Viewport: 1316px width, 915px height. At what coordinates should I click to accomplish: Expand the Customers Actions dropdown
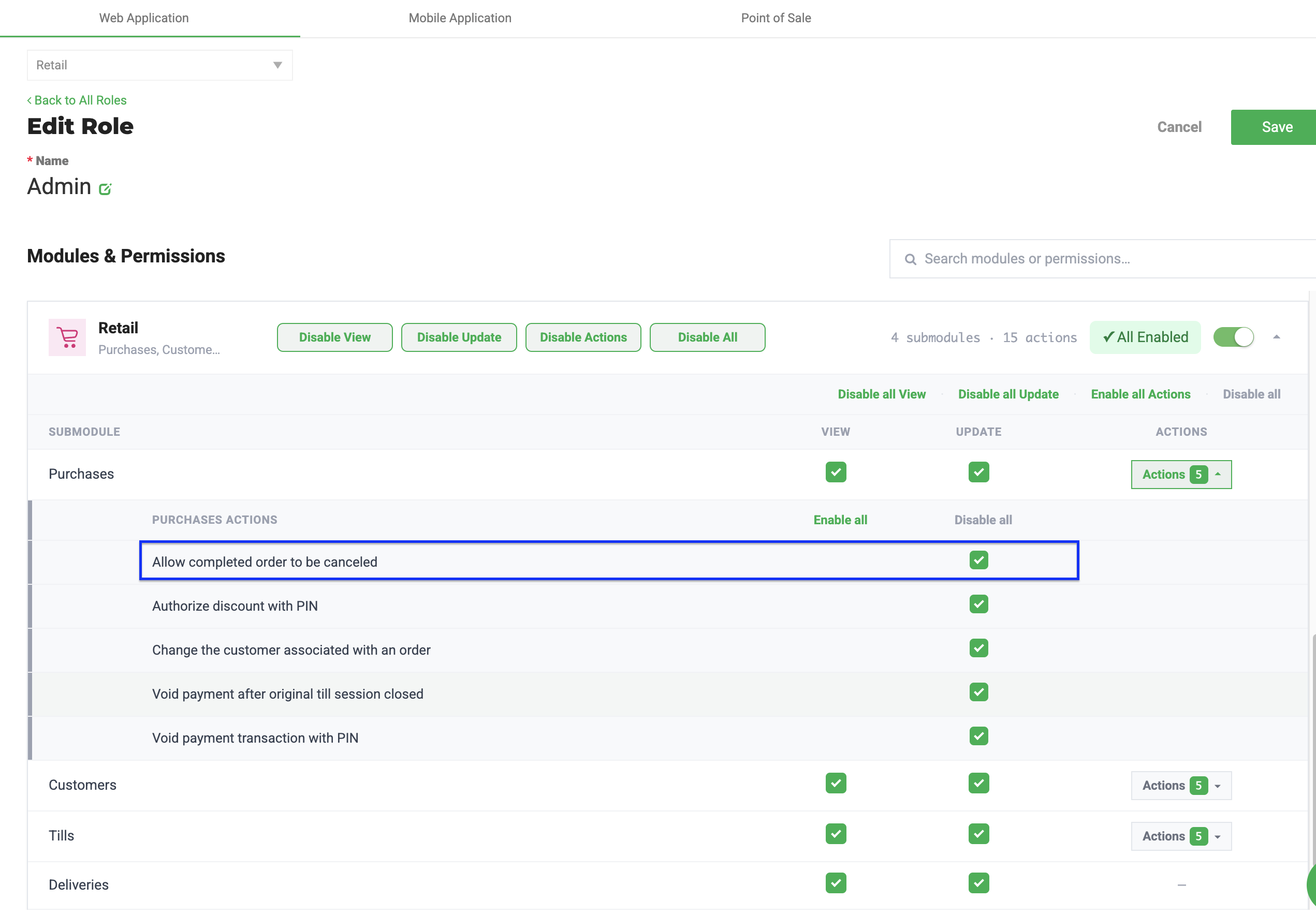click(x=1181, y=786)
